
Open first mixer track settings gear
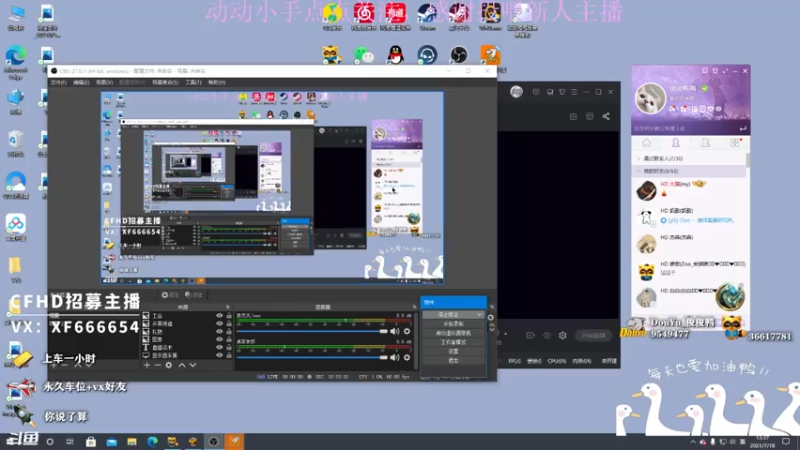click(407, 332)
